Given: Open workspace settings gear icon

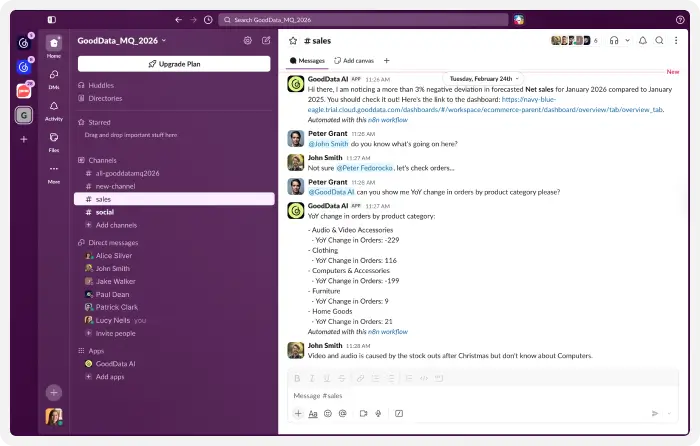Looking at the screenshot, I should (x=248, y=41).
